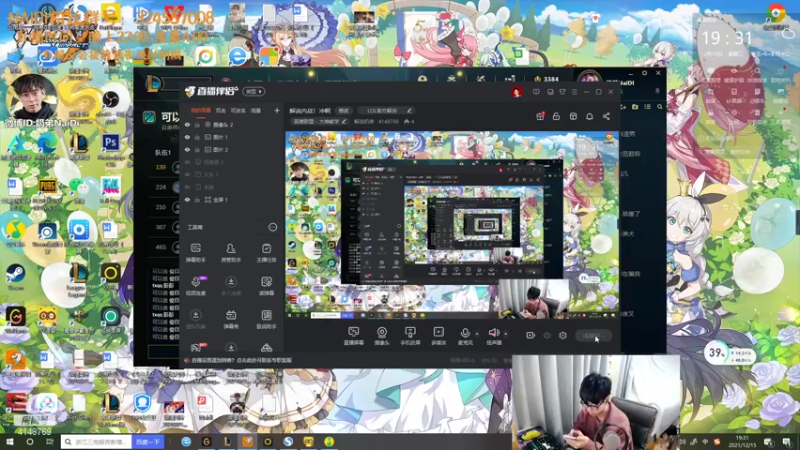Open the 多人连麦 download tool
The image size is (800, 450).
pyautogui.click(x=231, y=286)
